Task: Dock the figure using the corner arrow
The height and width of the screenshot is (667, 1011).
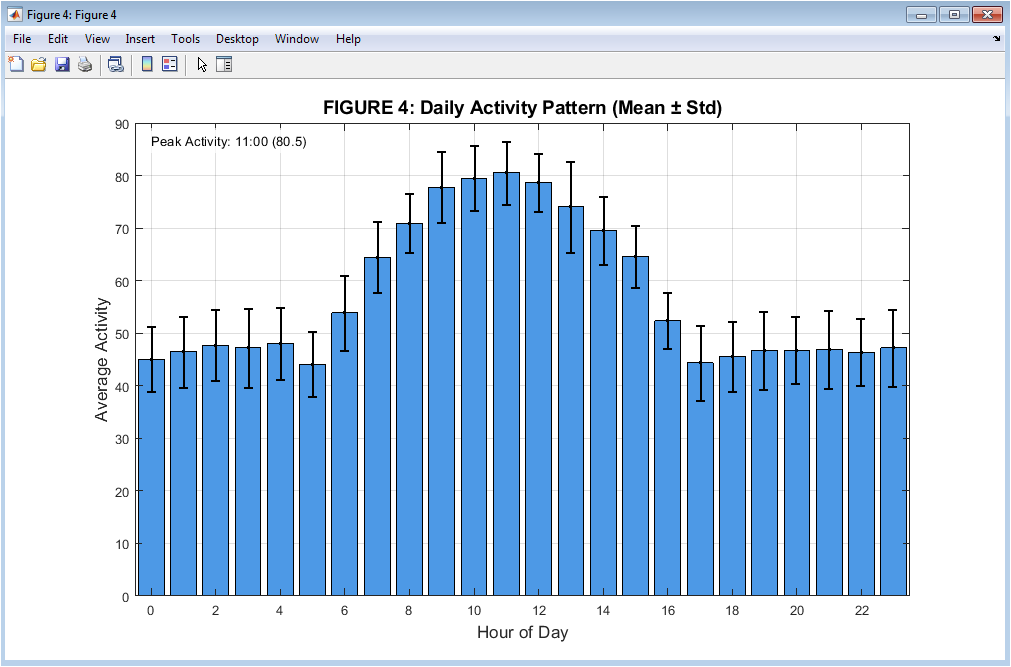Action: [x=996, y=39]
